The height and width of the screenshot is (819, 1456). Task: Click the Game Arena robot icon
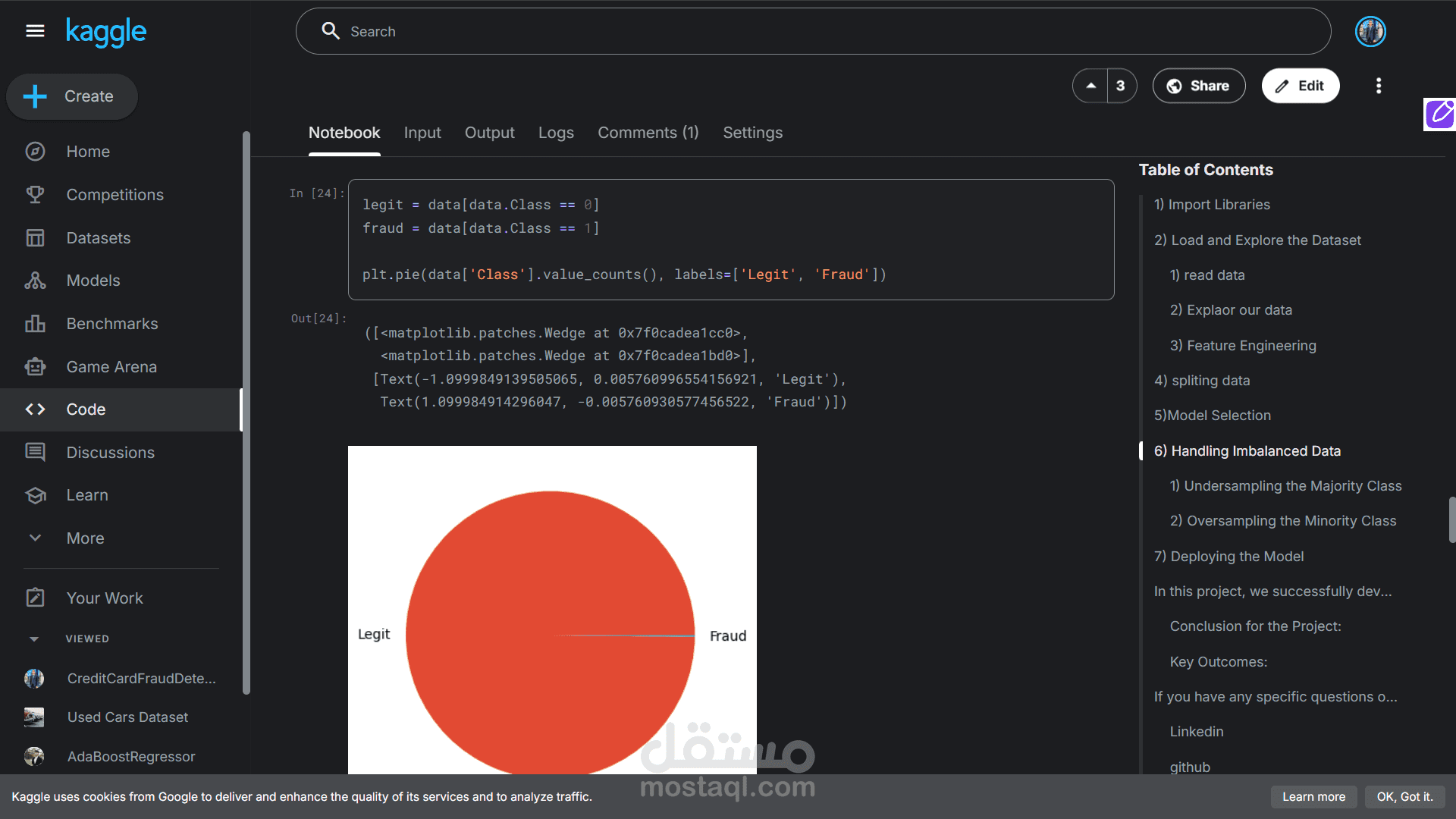pos(35,367)
